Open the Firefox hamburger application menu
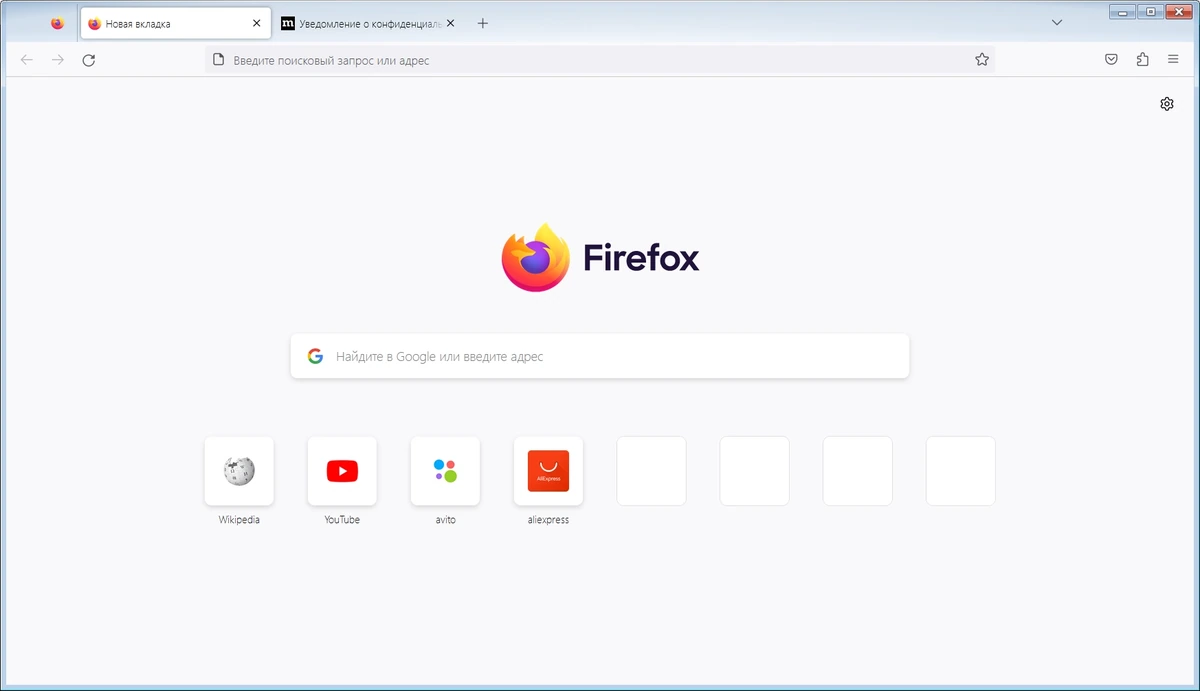This screenshot has height=691, width=1200. click(1173, 60)
